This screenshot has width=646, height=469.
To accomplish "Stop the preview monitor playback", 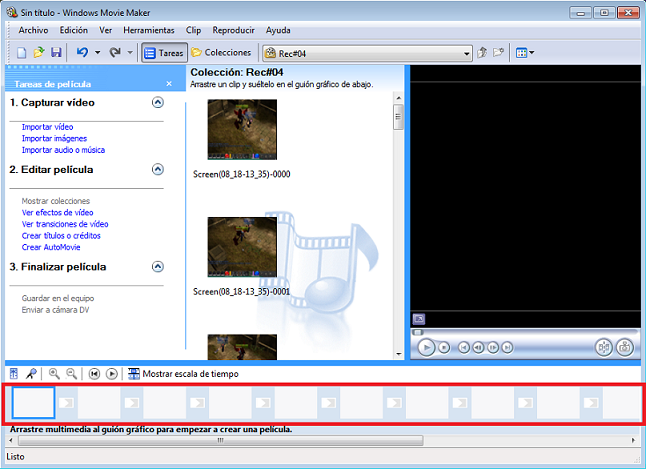I will point(444,348).
